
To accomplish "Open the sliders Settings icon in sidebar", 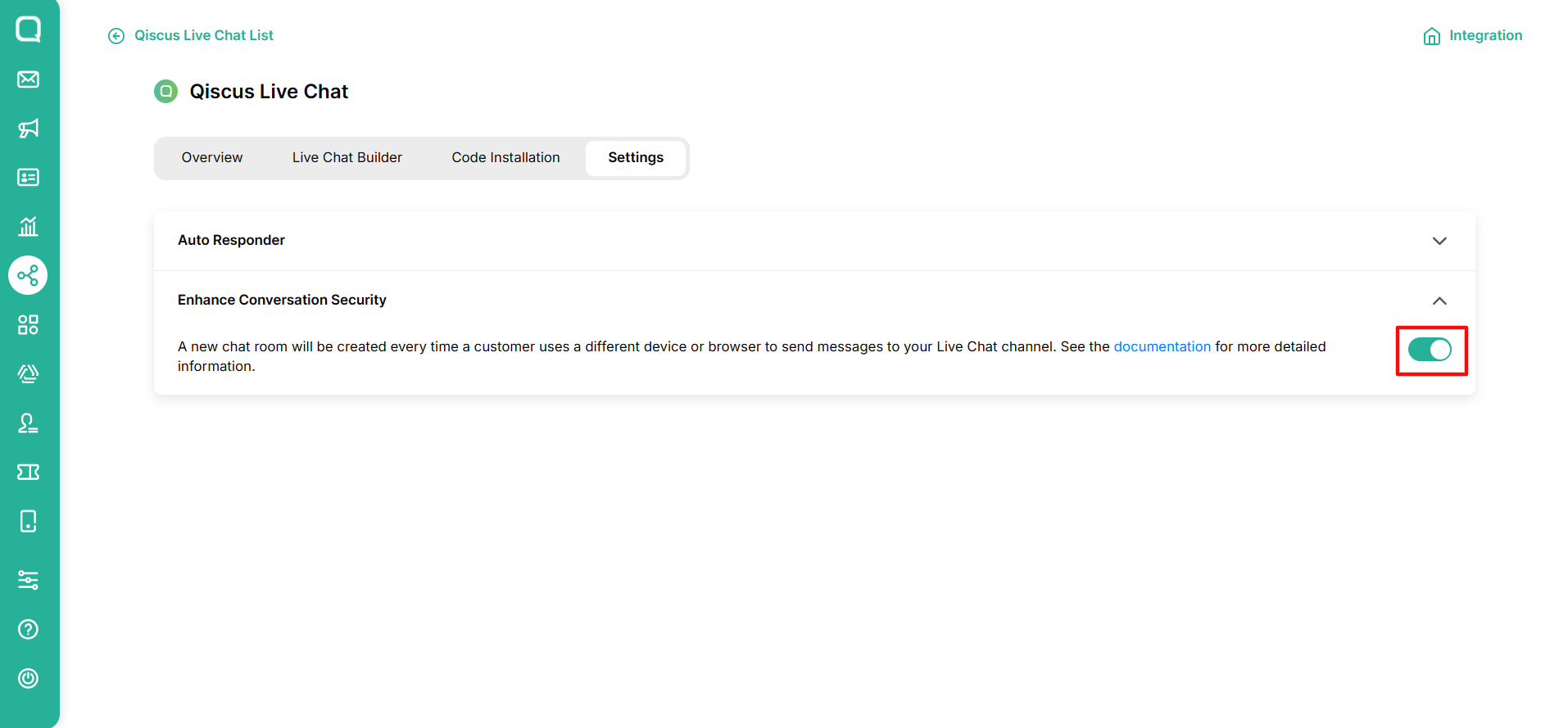I will pos(29,581).
